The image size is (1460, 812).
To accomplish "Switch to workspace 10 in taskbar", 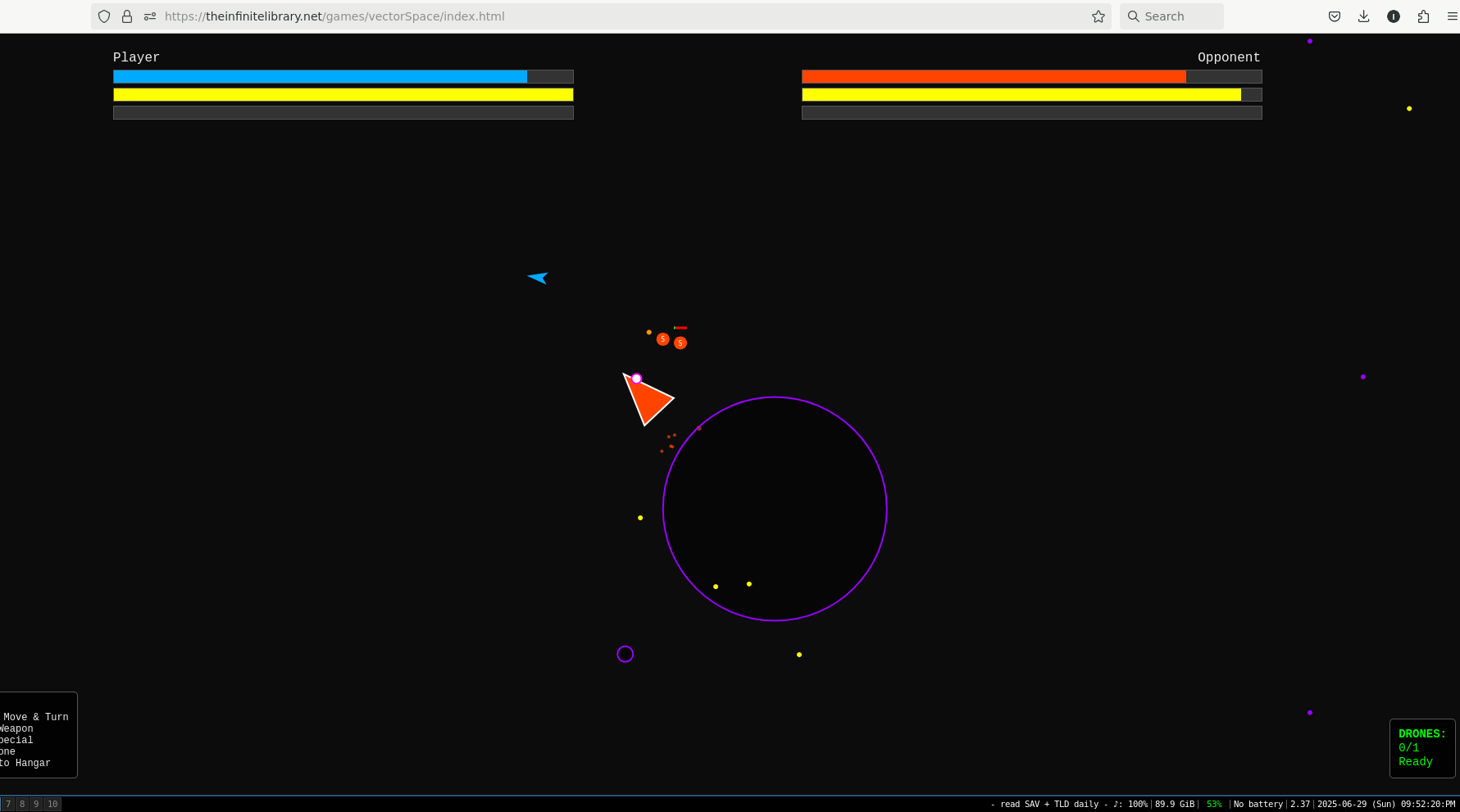I will tap(52, 804).
